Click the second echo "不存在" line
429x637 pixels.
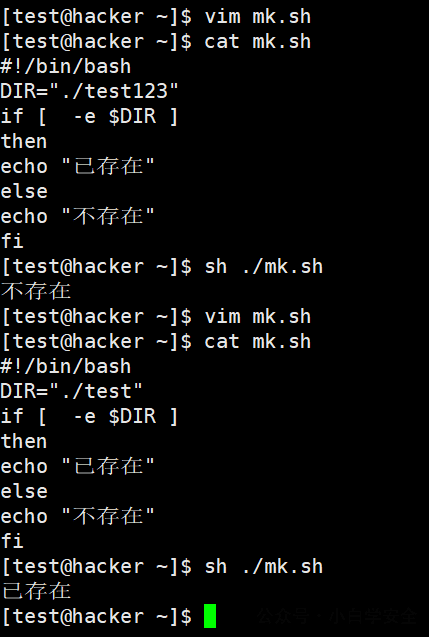[x=78, y=516]
